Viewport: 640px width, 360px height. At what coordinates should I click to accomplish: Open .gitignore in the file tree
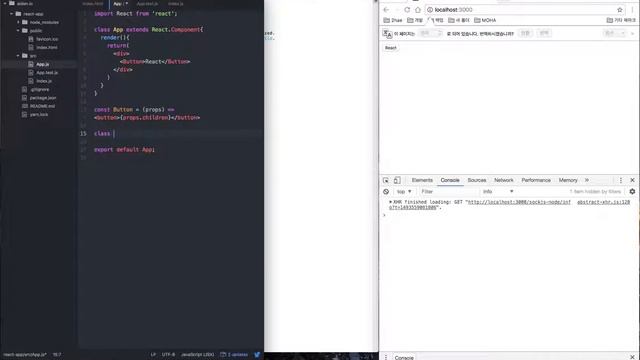pos(40,89)
